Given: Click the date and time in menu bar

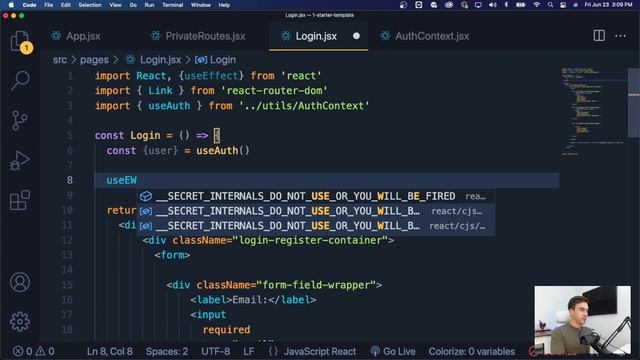Looking at the screenshot, I should (608, 5).
